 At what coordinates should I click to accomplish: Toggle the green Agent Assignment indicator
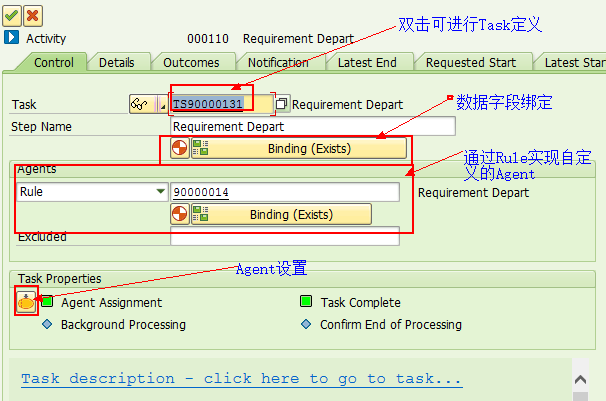click(x=47, y=301)
